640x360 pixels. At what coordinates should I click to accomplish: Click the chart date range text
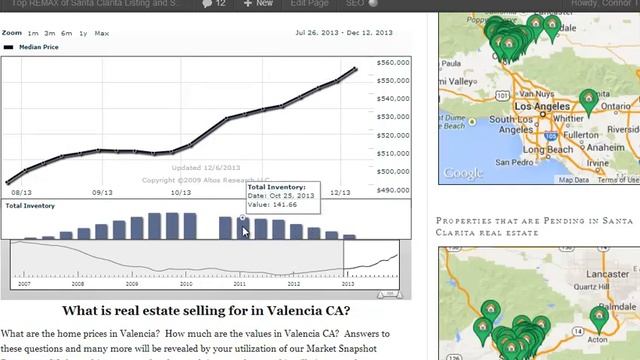pos(344,33)
